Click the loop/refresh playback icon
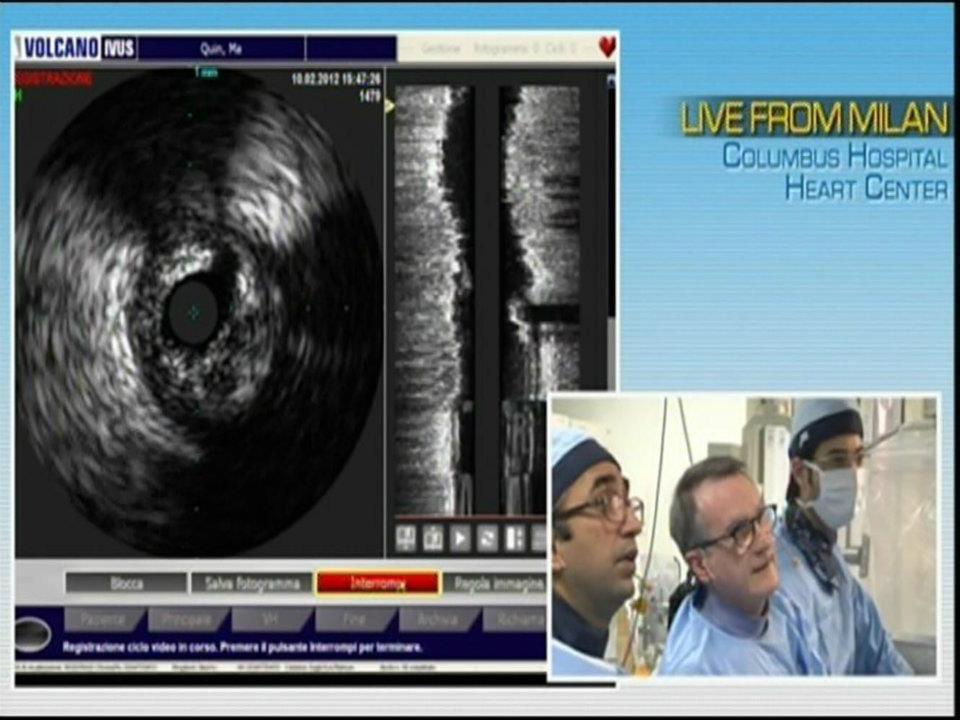 (x=487, y=538)
